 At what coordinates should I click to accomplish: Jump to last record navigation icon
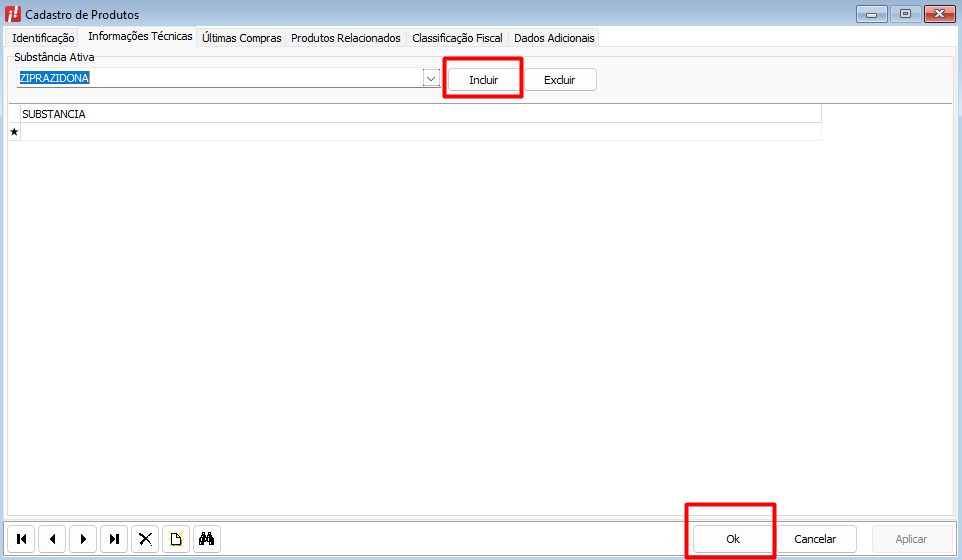tap(114, 539)
